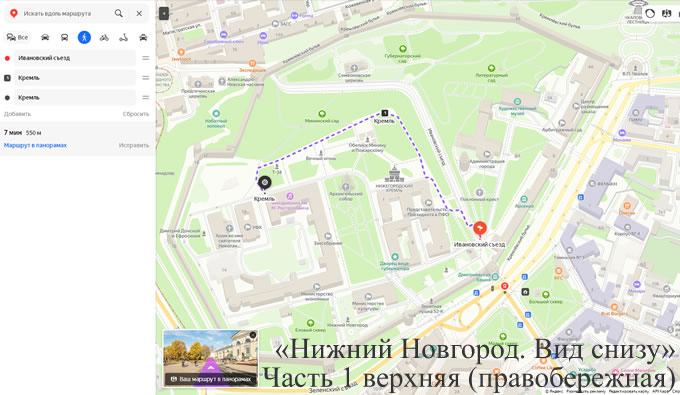The width and height of the screenshot is (680, 395).
Task: Select the bicycle route mode
Action: tap(104, 37)
